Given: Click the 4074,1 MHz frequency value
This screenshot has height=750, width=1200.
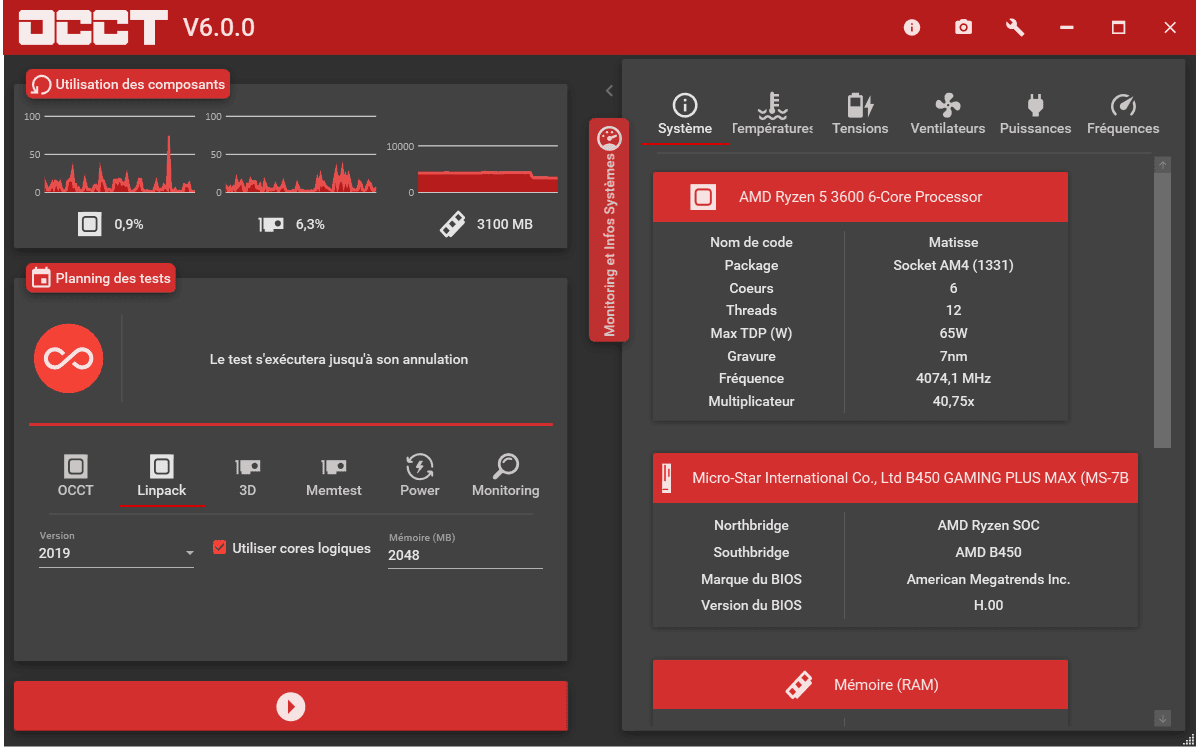Looking at the screenshot, I should point(953,378).
